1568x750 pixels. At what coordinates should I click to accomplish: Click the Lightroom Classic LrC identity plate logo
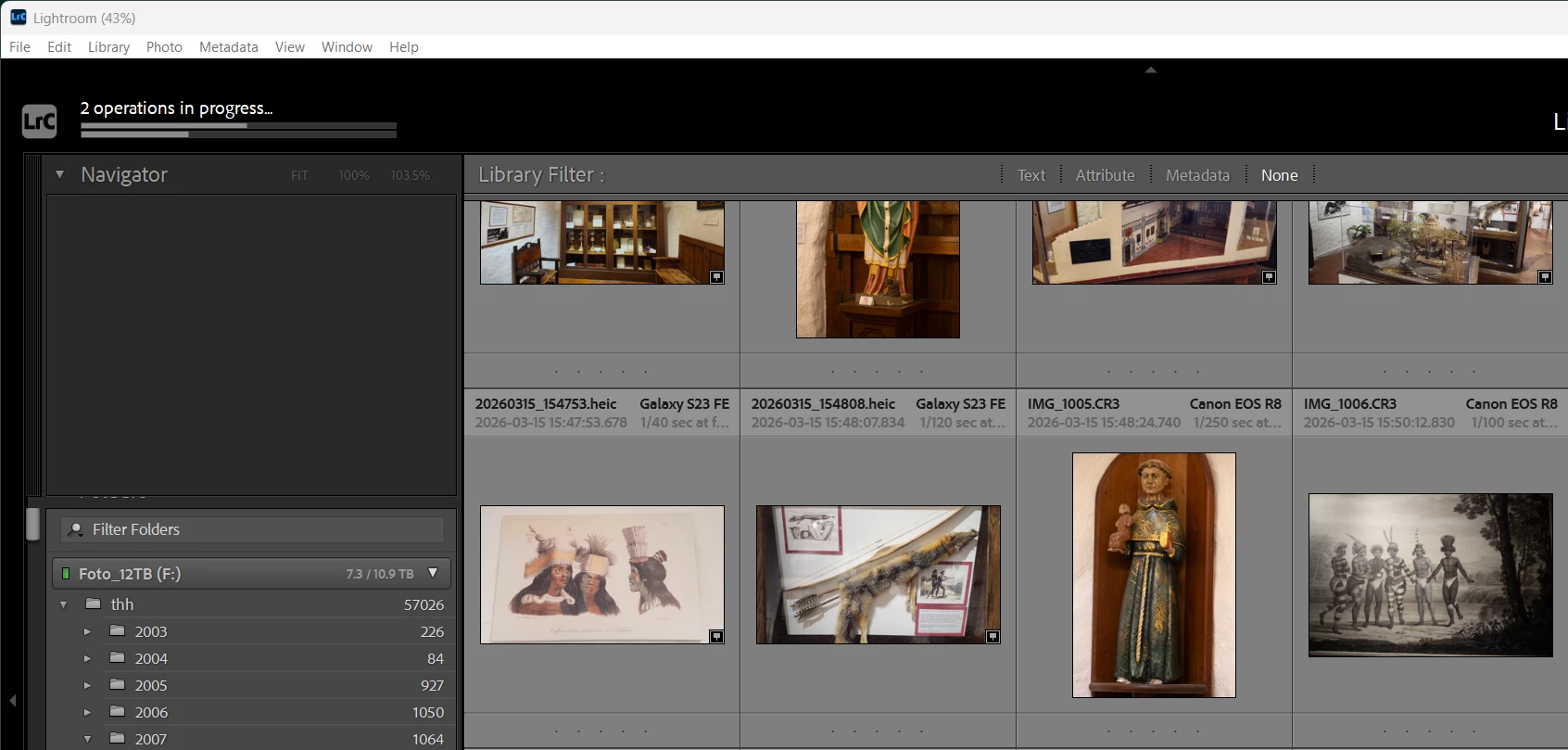(x=40, y=121)
